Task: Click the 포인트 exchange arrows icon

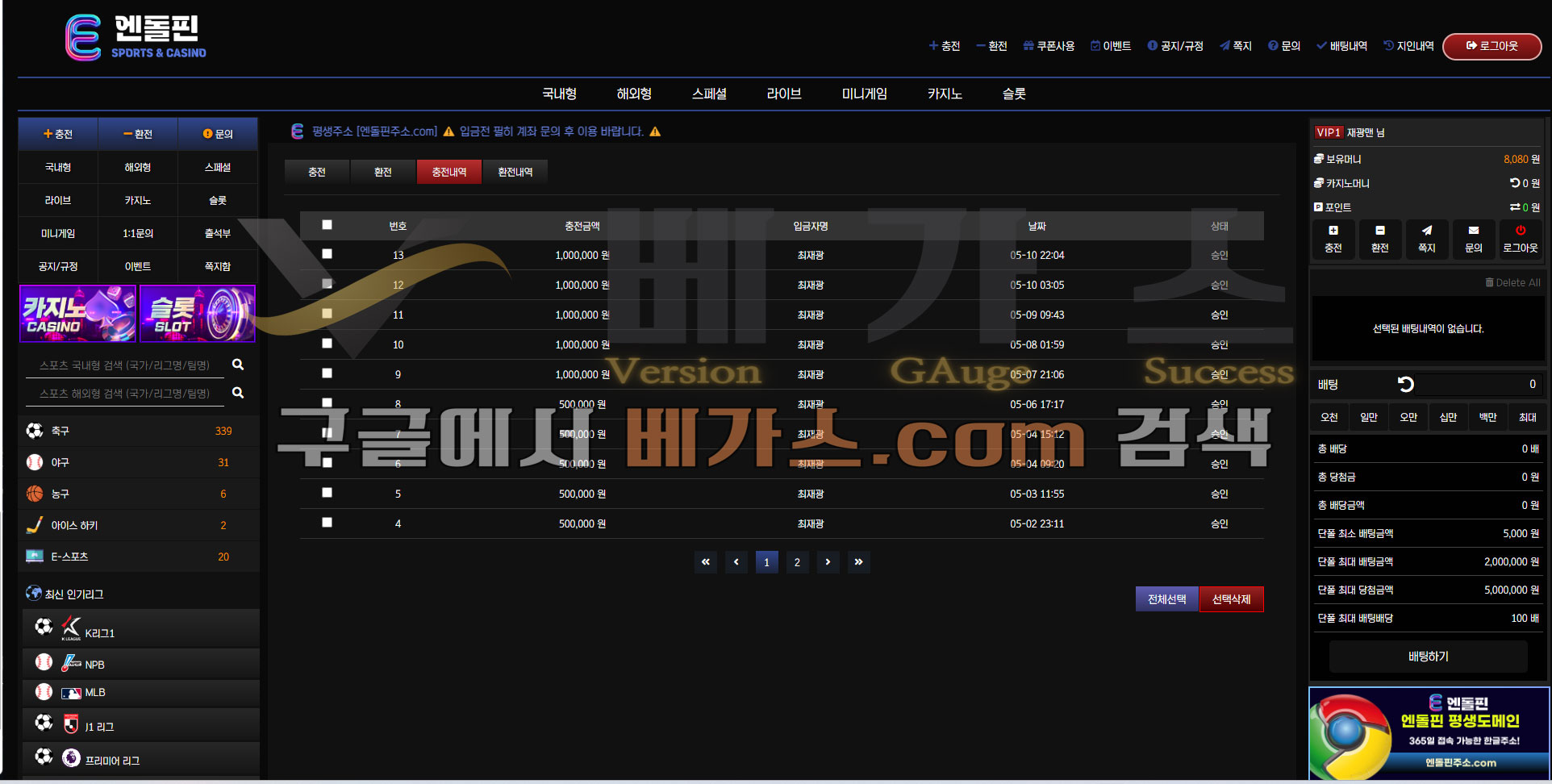Action: [1515, 207]
